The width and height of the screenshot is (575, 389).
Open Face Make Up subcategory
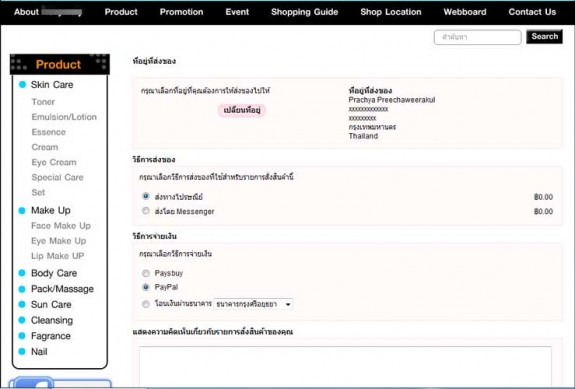coord(61,226)
